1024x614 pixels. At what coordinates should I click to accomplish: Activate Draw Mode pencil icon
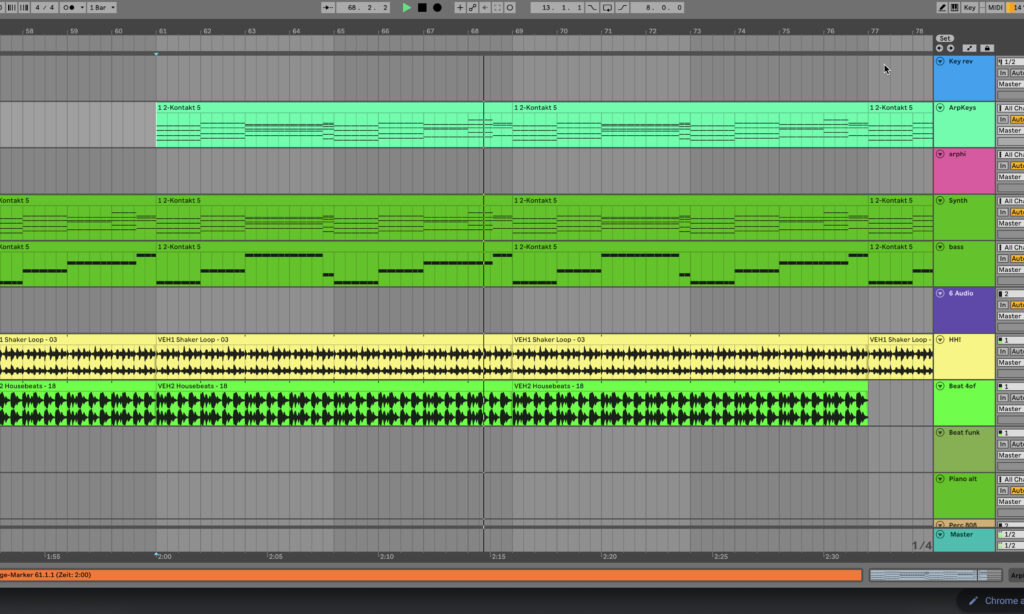tap(942, 8)
